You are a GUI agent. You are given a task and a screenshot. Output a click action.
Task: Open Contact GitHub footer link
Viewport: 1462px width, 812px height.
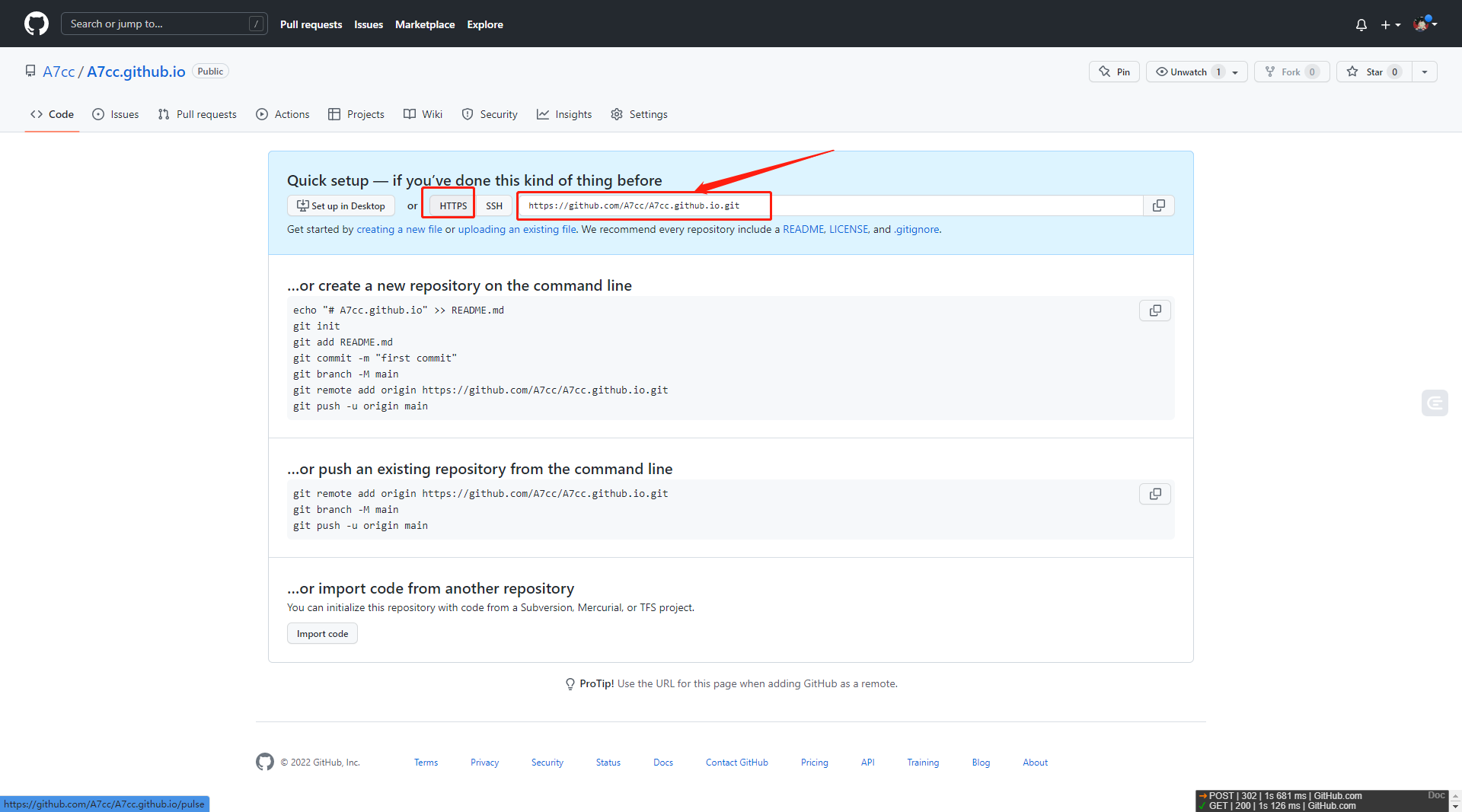[737, 763]
